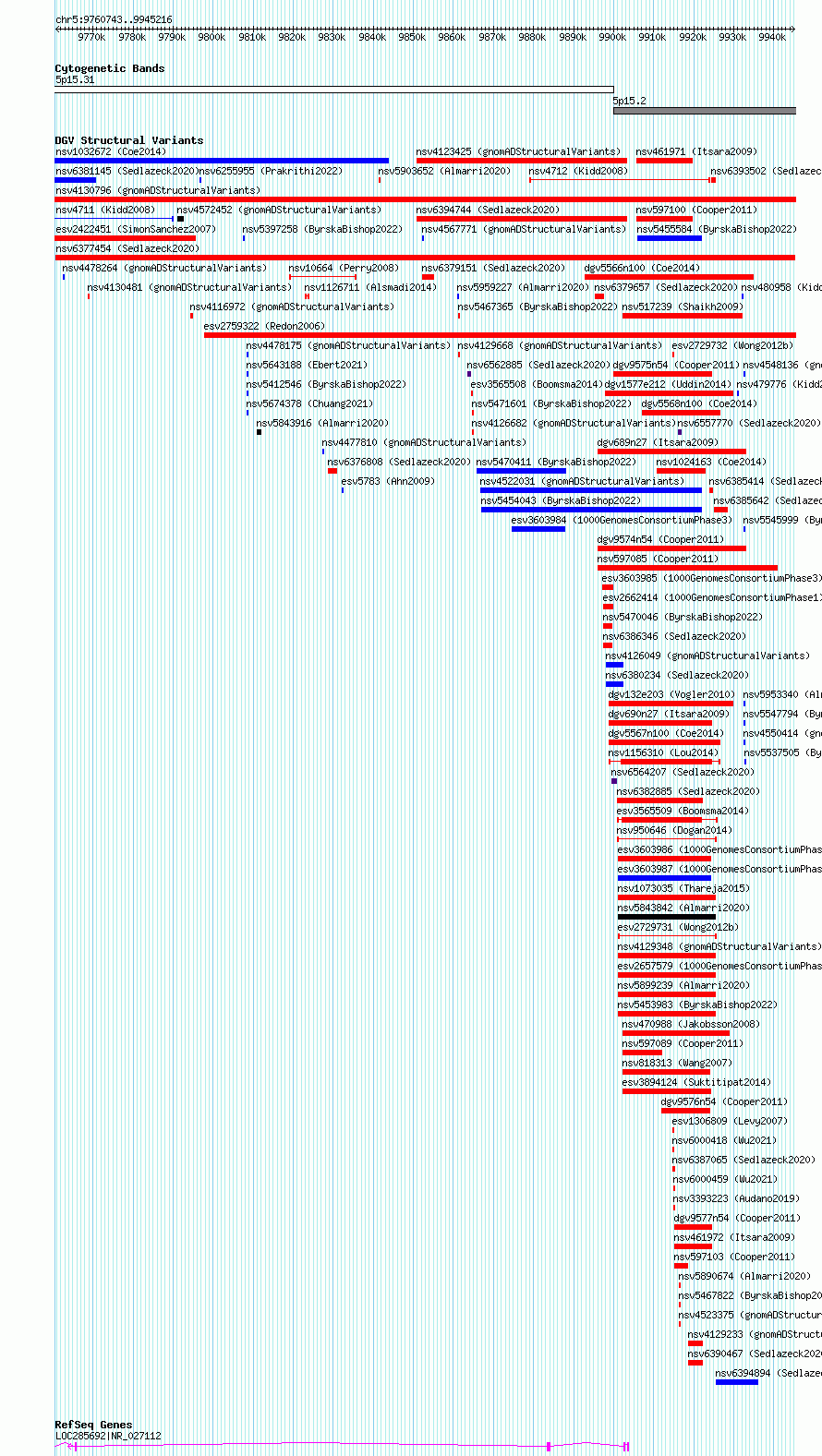
Task: Click nsv1126711 (Alsmadi2014) label
Action: tap(370, 287)
